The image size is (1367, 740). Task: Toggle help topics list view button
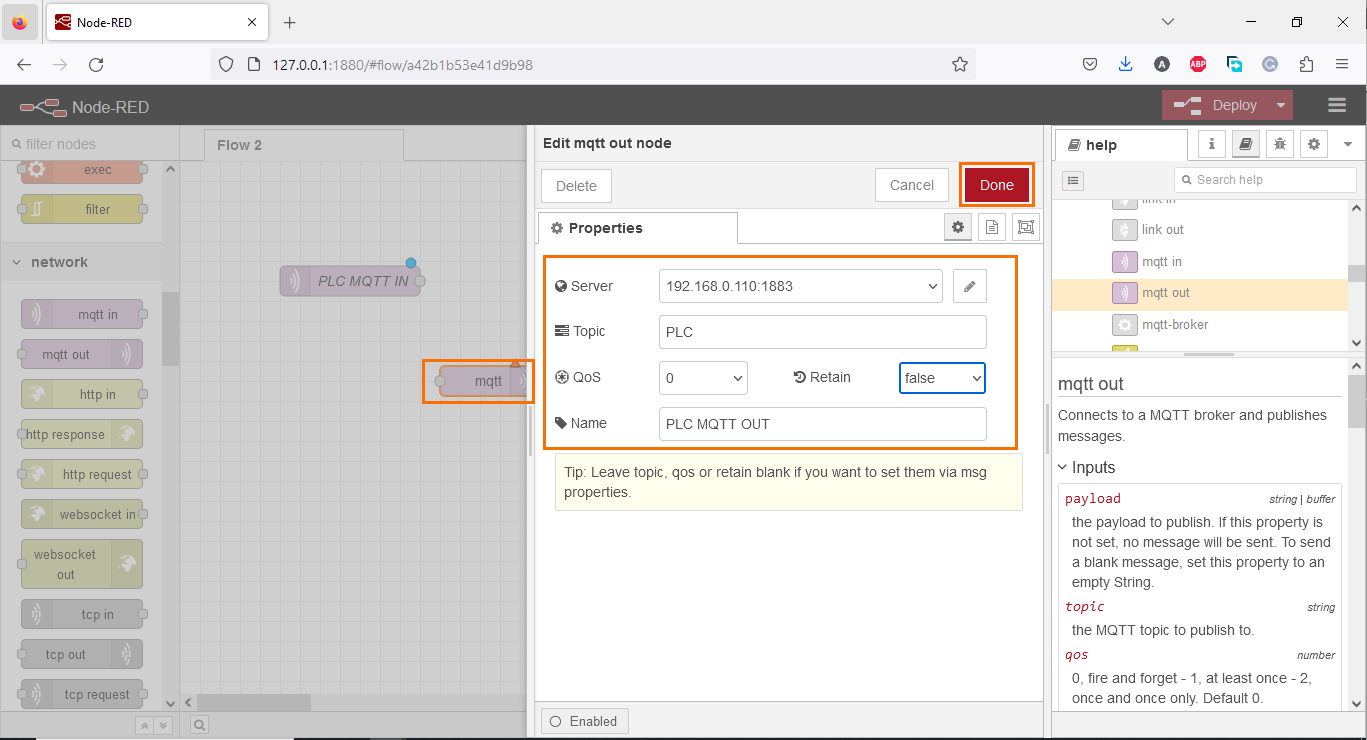click(1072, 180)
